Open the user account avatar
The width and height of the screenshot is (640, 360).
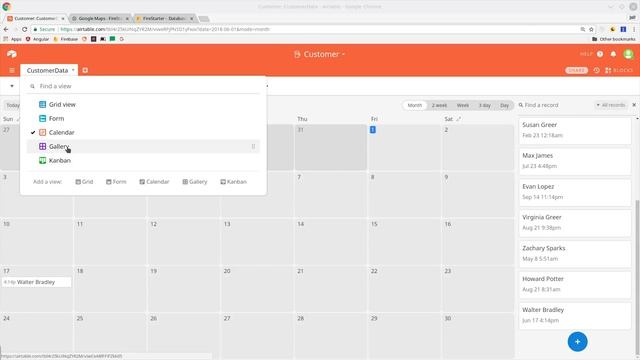click(628, 54)
